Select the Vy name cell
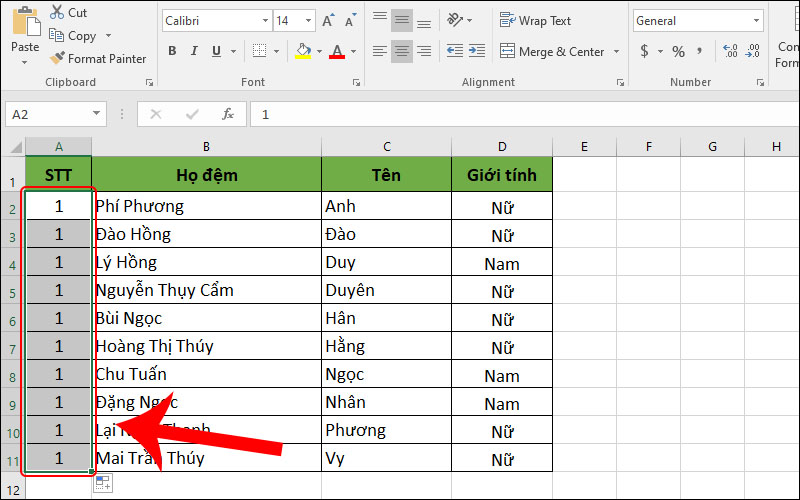The width and height of the screenshot is (800, 500). [x=387, y=458]
